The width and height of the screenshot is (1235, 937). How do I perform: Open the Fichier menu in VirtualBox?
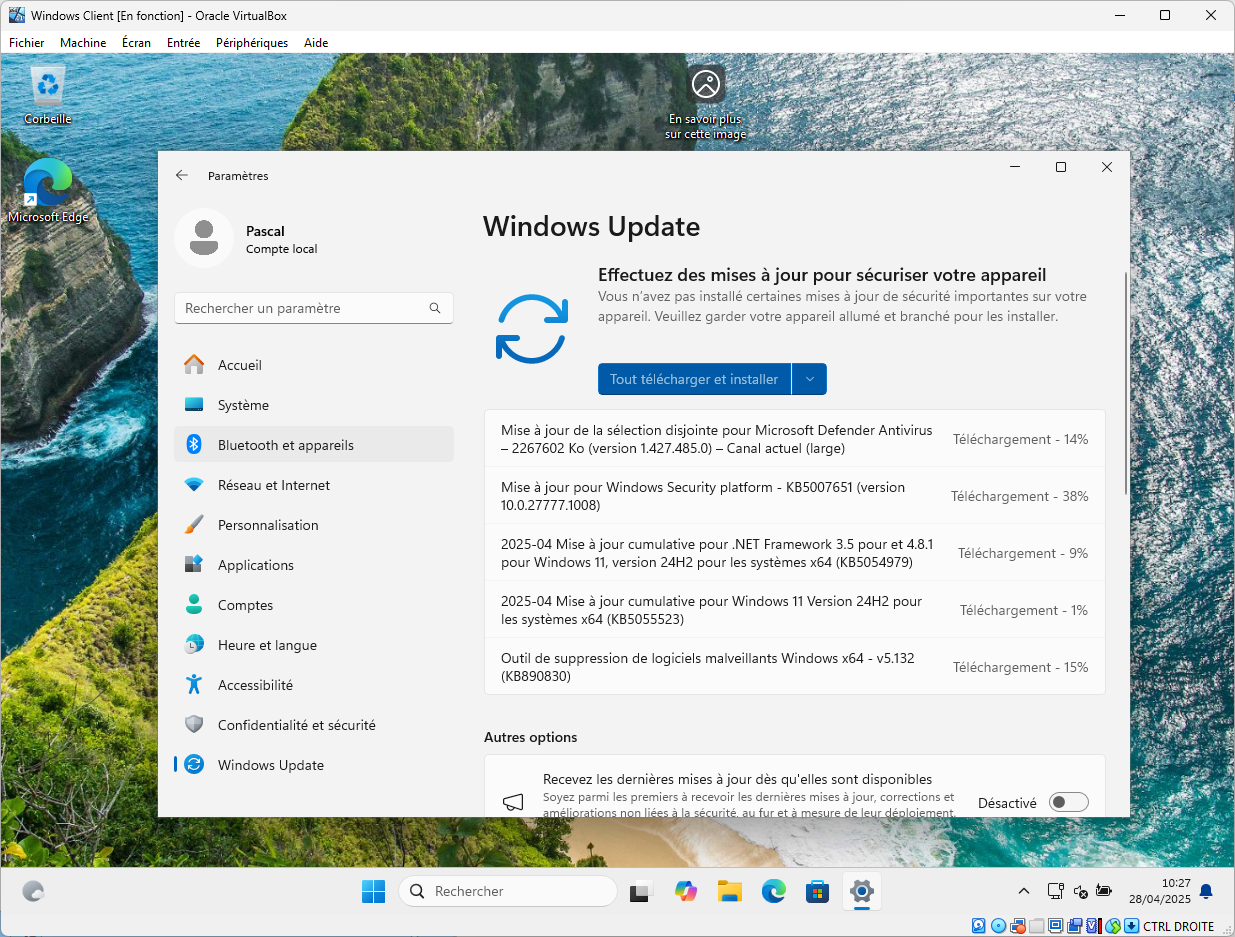point(27,43)
